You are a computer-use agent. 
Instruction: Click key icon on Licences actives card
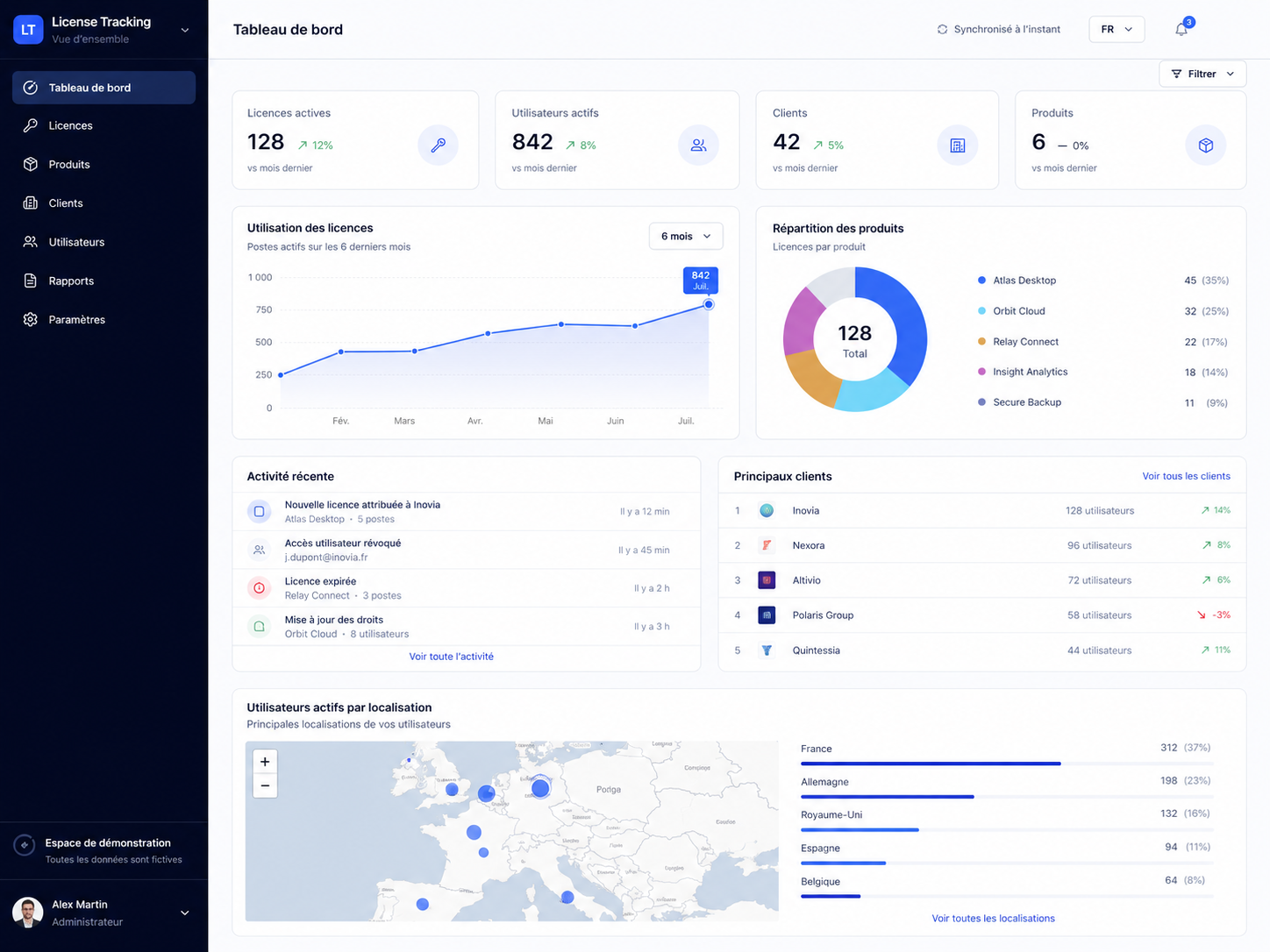(438, 145)
